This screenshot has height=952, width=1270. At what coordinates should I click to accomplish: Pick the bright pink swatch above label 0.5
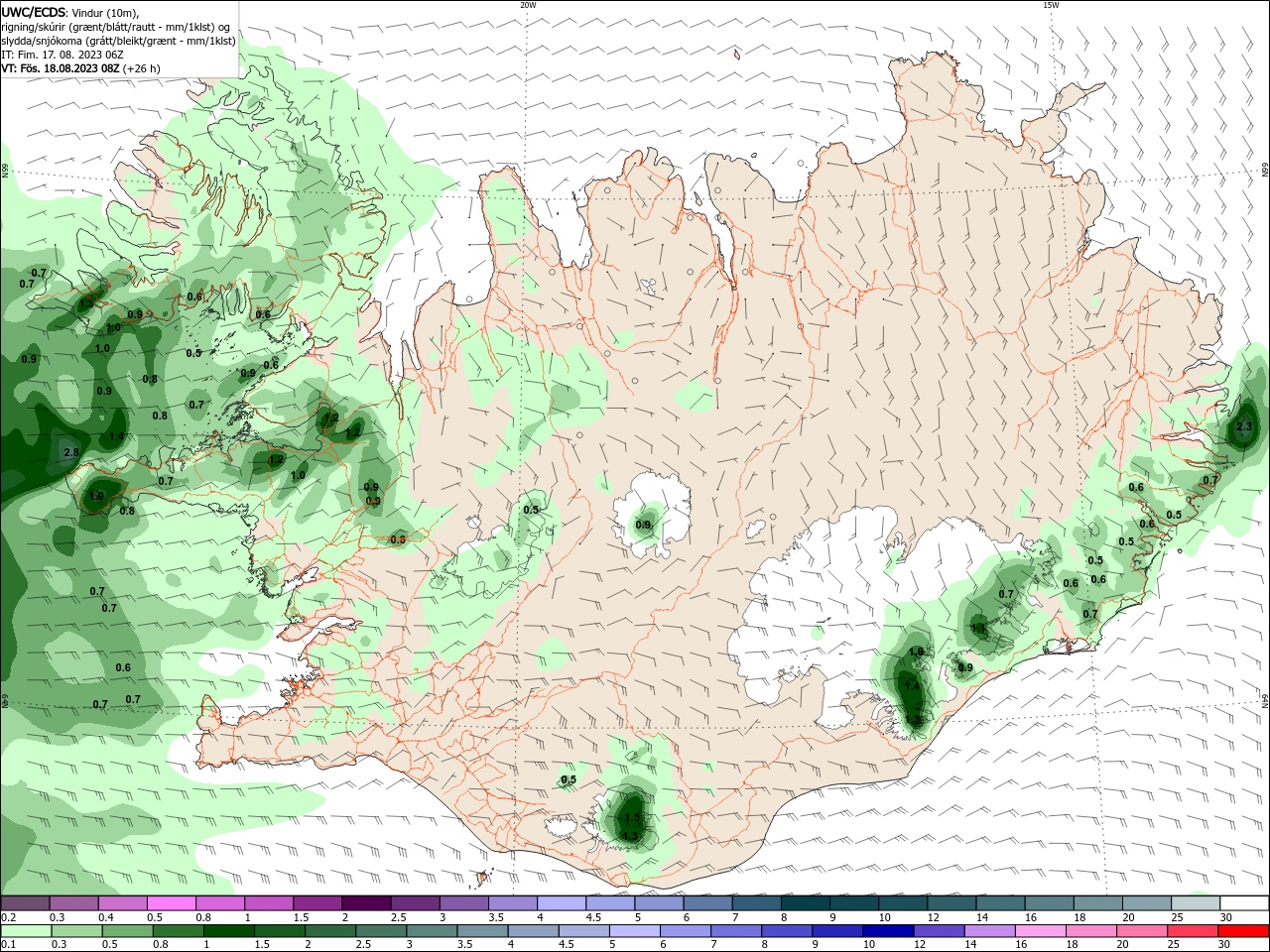172,903
